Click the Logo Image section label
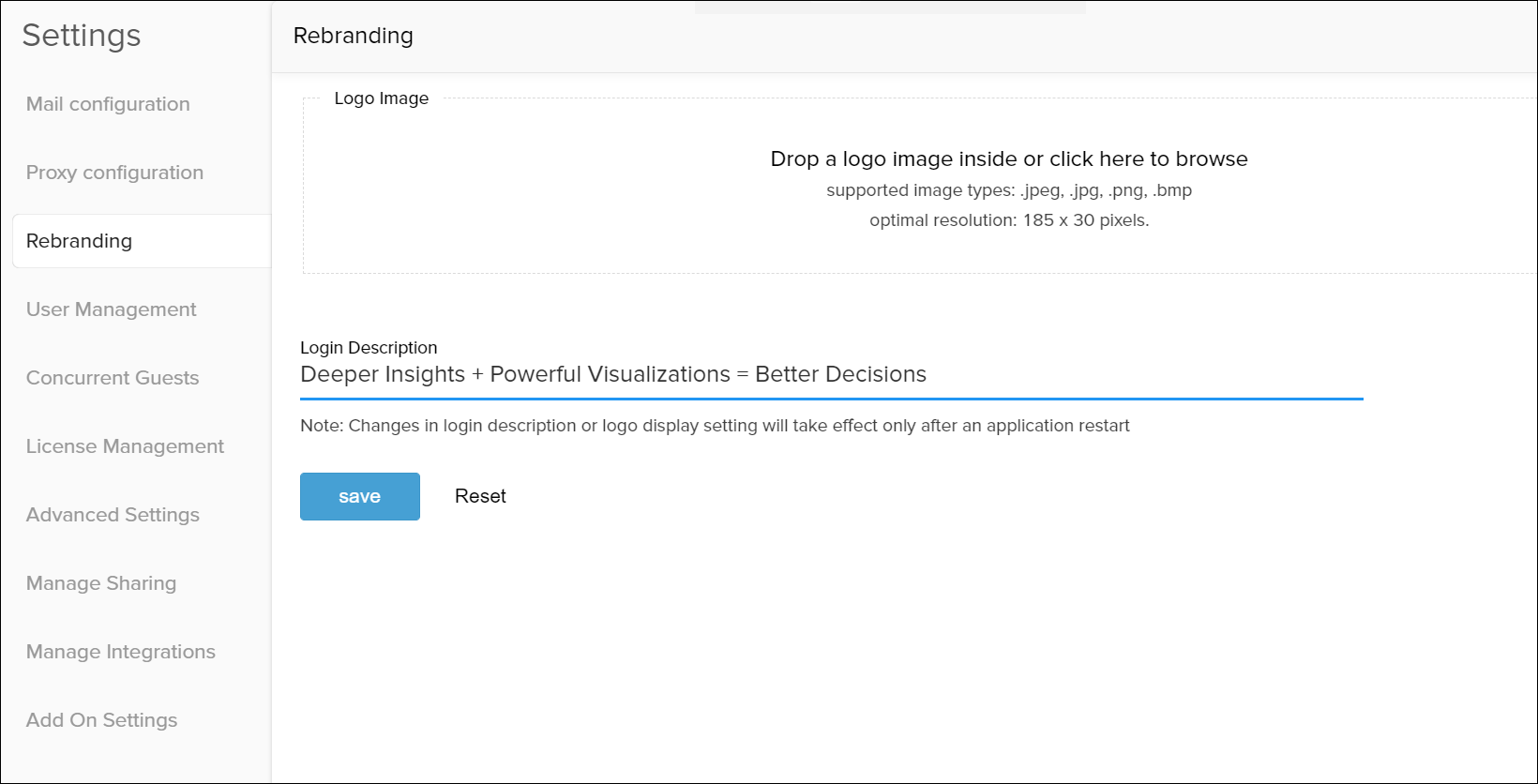 pos(382,98)
